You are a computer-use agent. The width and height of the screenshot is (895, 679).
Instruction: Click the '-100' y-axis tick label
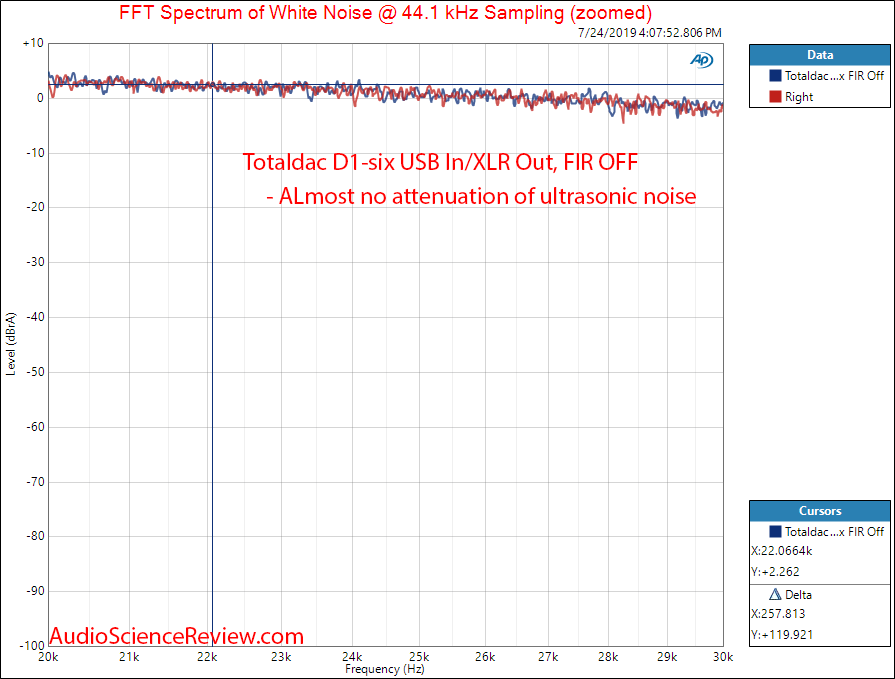tap(32, 645)
